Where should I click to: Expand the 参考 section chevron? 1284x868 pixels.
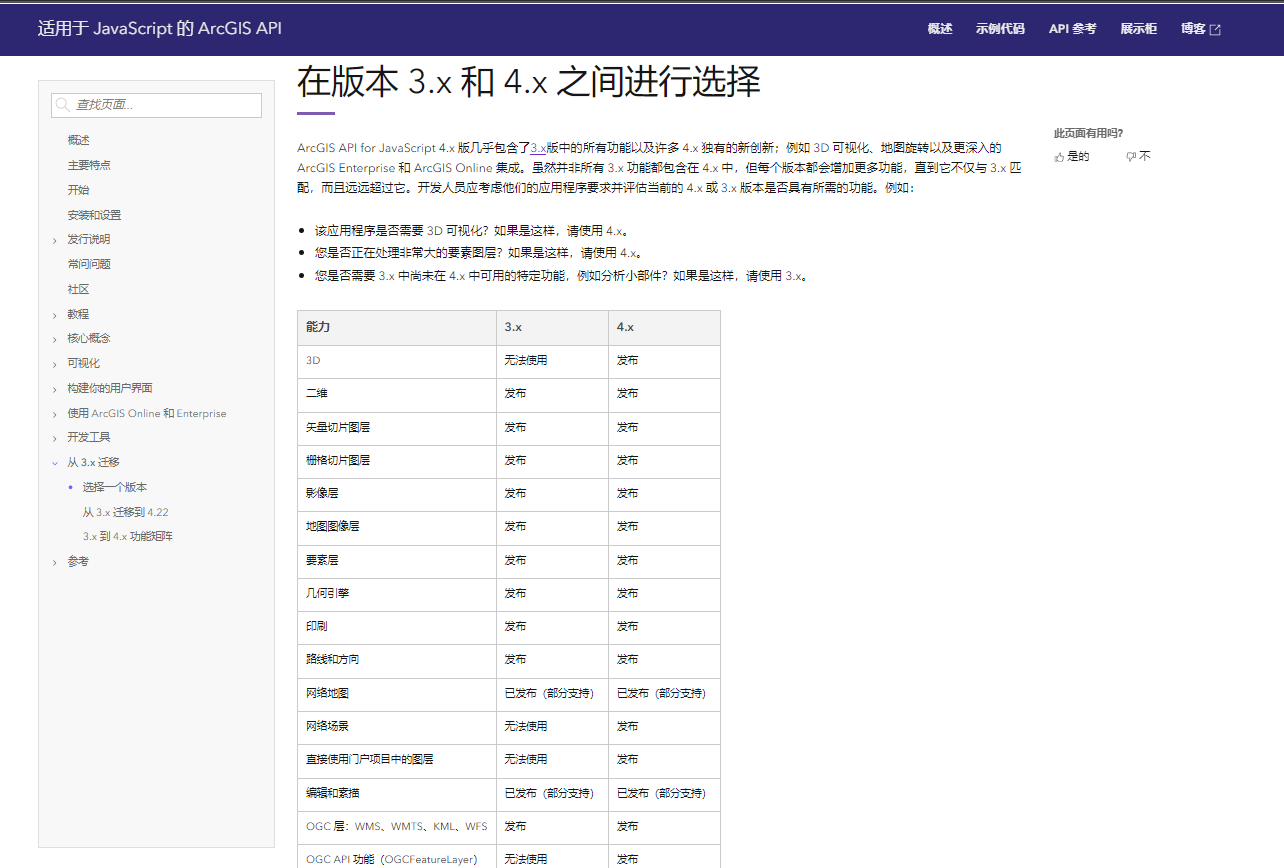click(55, 563)
